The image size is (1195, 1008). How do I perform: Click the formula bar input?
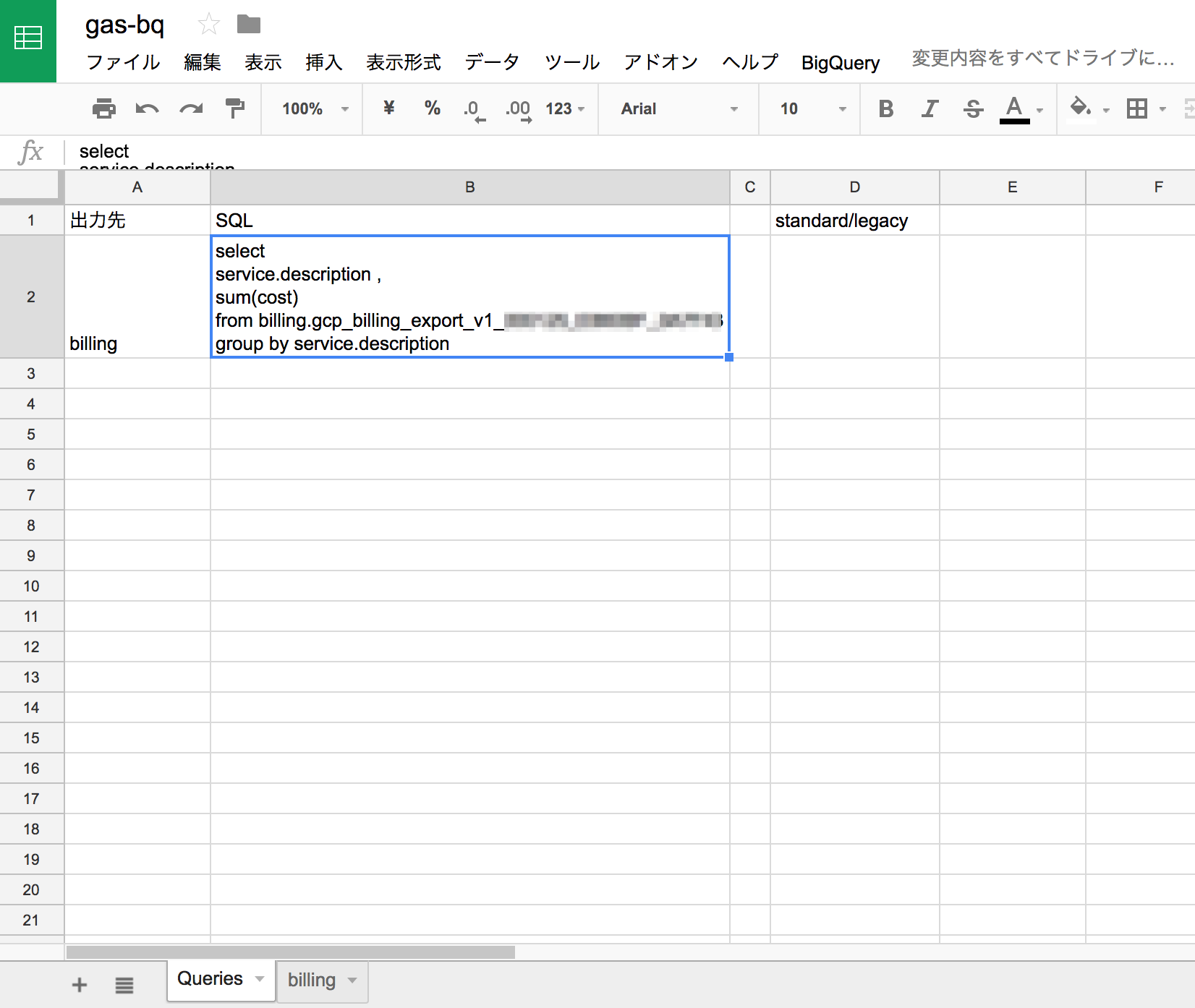629,152
